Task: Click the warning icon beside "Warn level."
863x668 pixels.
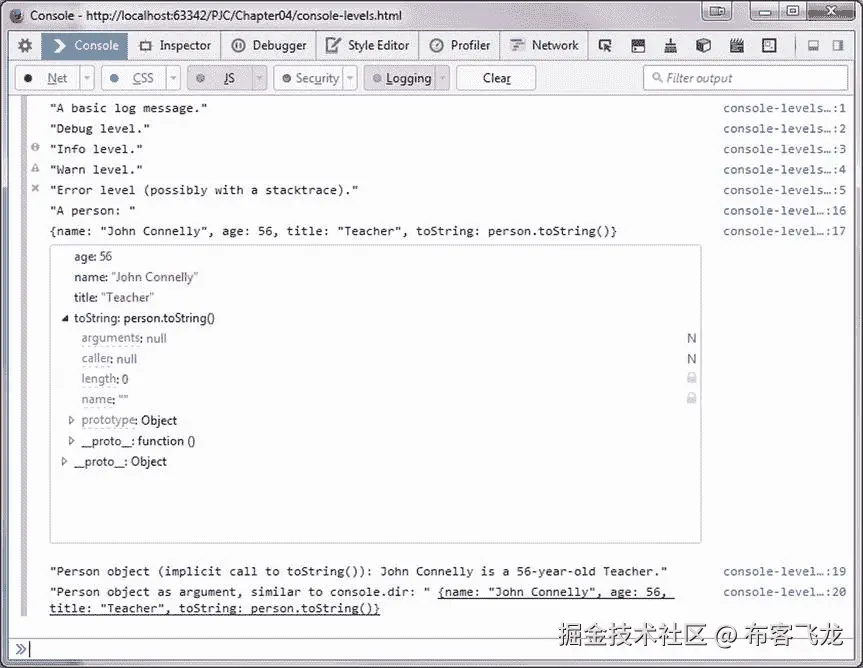Action: (35, 168)
